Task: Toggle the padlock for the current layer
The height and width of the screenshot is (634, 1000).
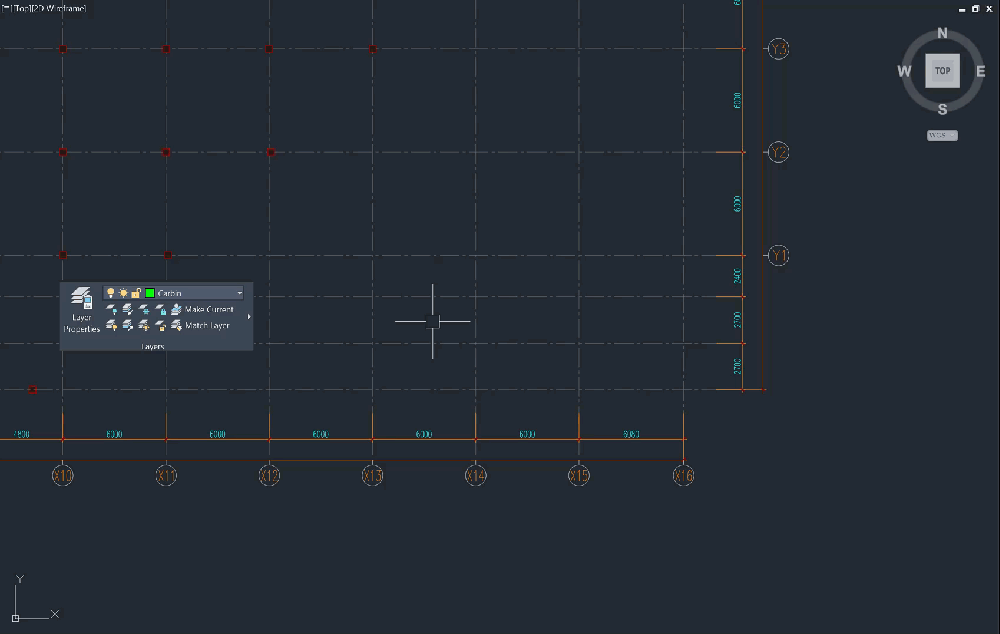Action: coord(136,293)
